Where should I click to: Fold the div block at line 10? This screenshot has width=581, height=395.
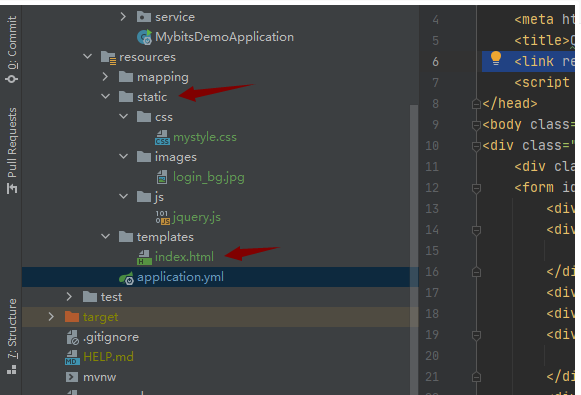point(476,146)
